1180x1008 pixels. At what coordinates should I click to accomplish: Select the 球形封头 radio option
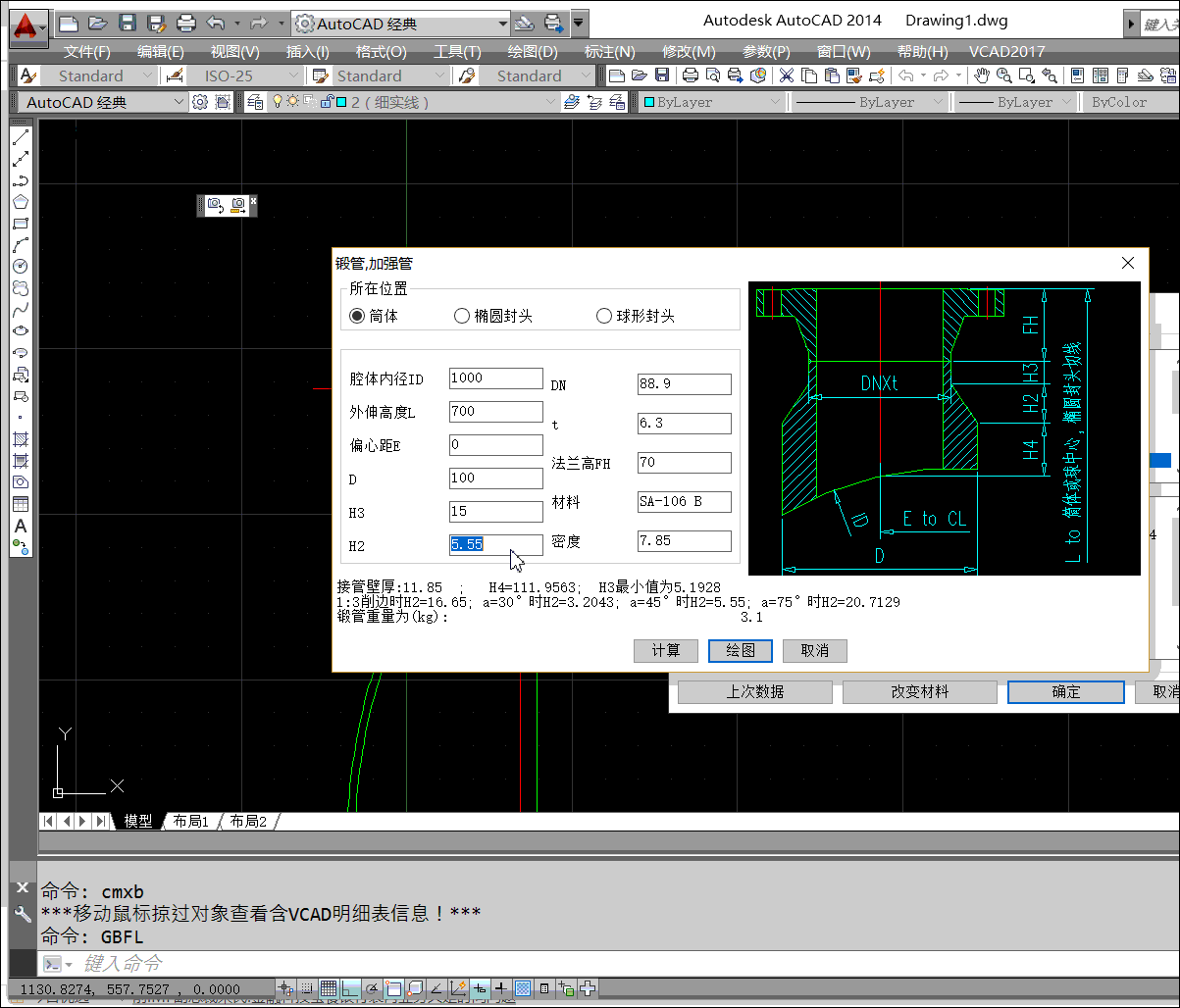(604, 317)
